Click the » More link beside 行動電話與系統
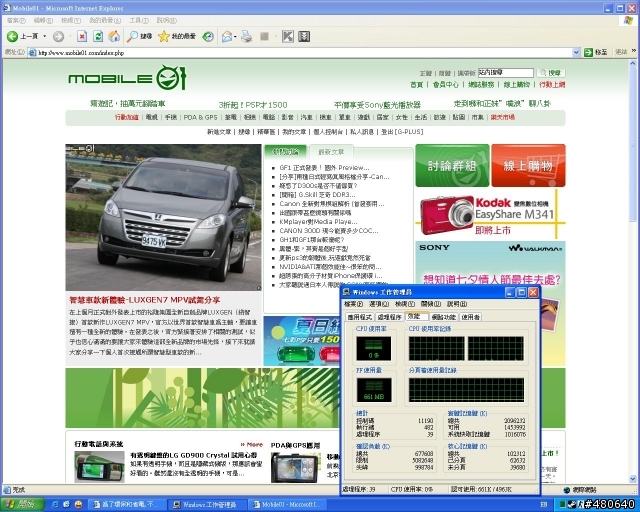640x512 pixels. click(x=252, y=444)
